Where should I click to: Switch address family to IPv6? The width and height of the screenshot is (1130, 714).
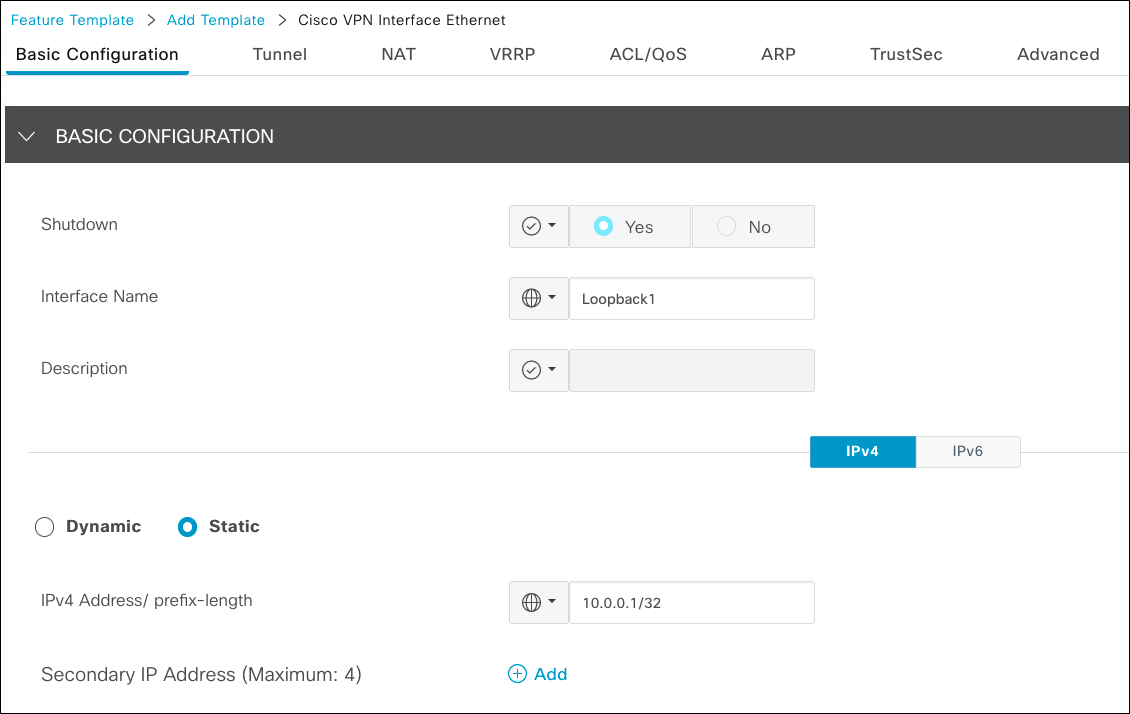(x=967, y=451)
